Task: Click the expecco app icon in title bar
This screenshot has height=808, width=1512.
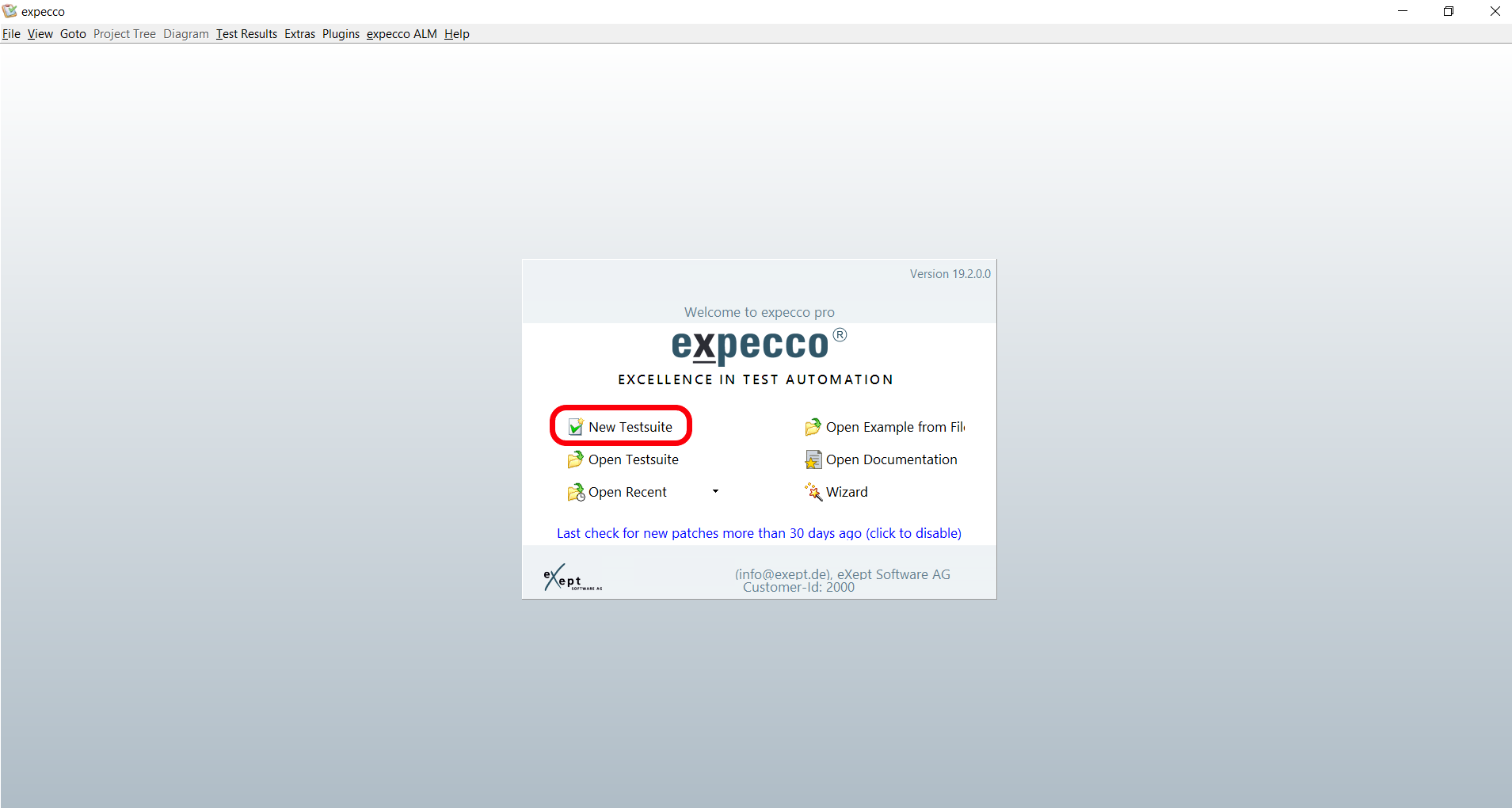Action: click(x=10, y=11)
